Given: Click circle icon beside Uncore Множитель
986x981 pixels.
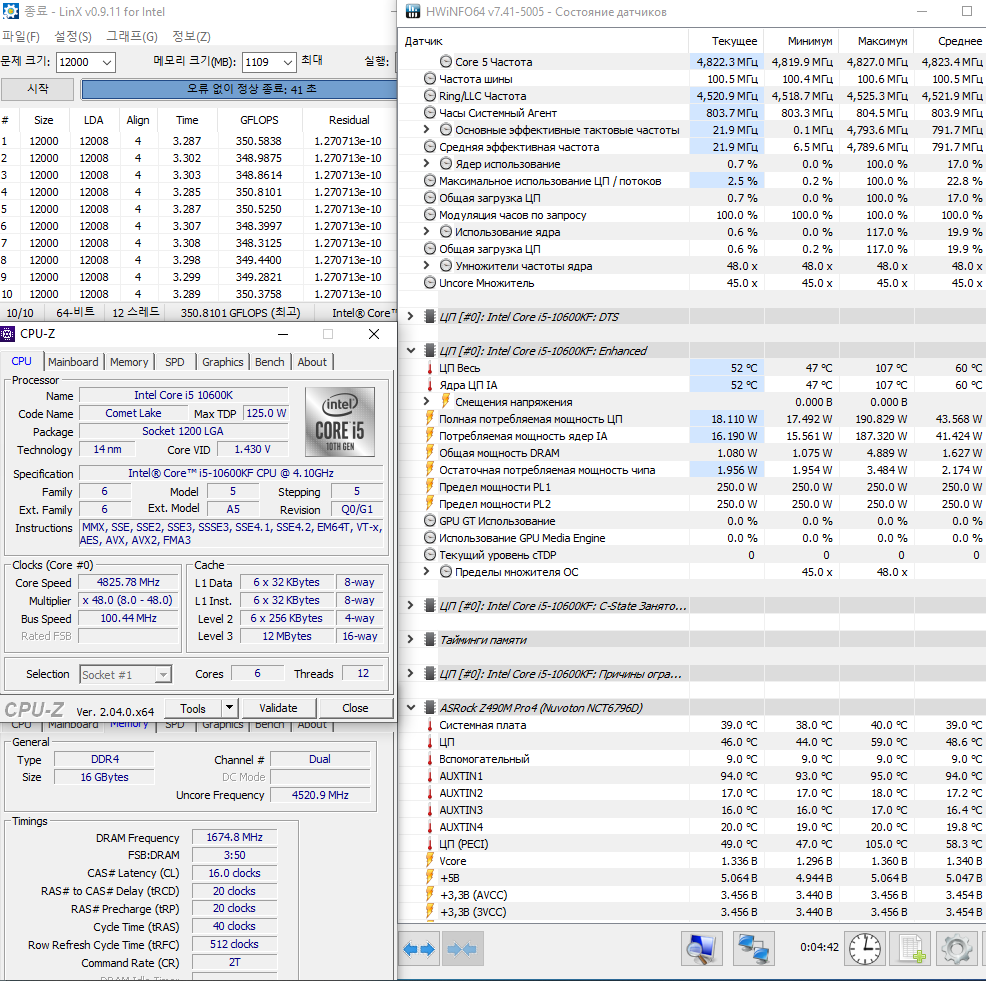Looking at the screenshot, I should [430, 282].
